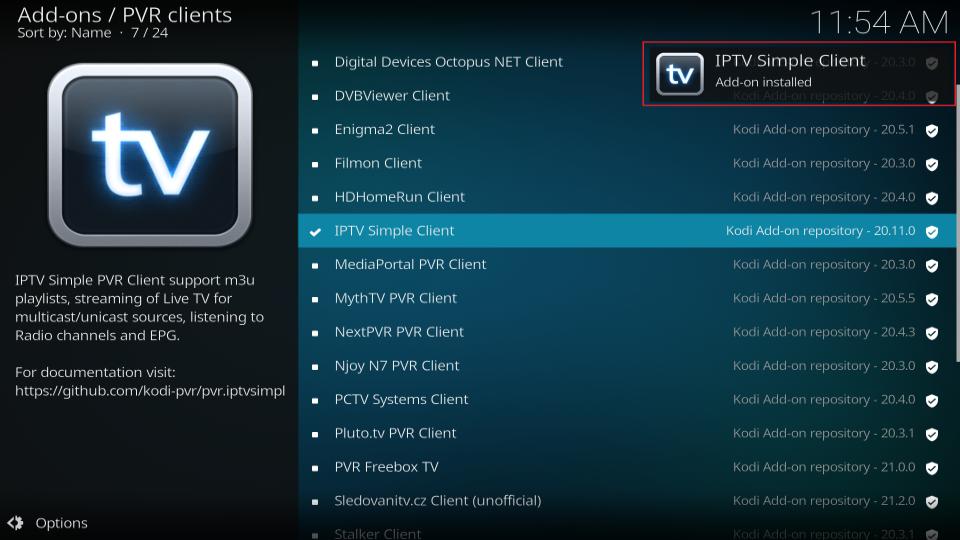Click the verified shield icon for MediaPortal PVR Client

[932, 265]
